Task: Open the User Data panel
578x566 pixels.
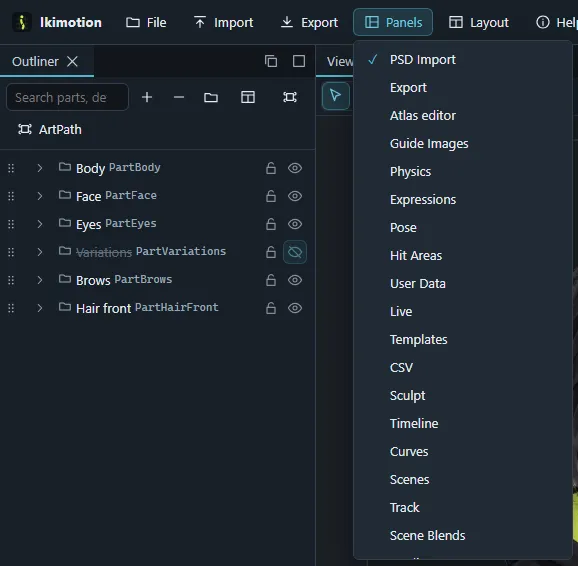Action: [x=463, y=284]
